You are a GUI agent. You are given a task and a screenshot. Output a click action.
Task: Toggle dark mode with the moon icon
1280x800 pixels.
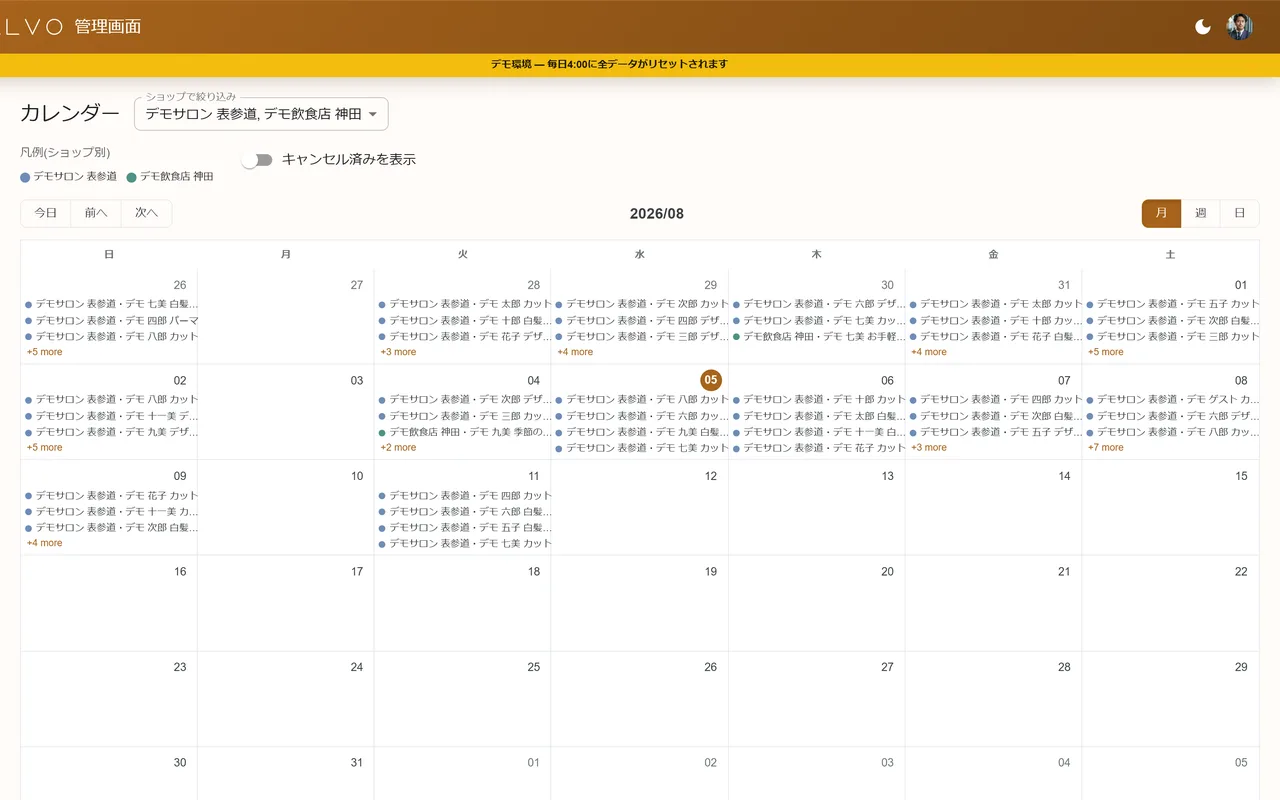[x=1203, y=27]
